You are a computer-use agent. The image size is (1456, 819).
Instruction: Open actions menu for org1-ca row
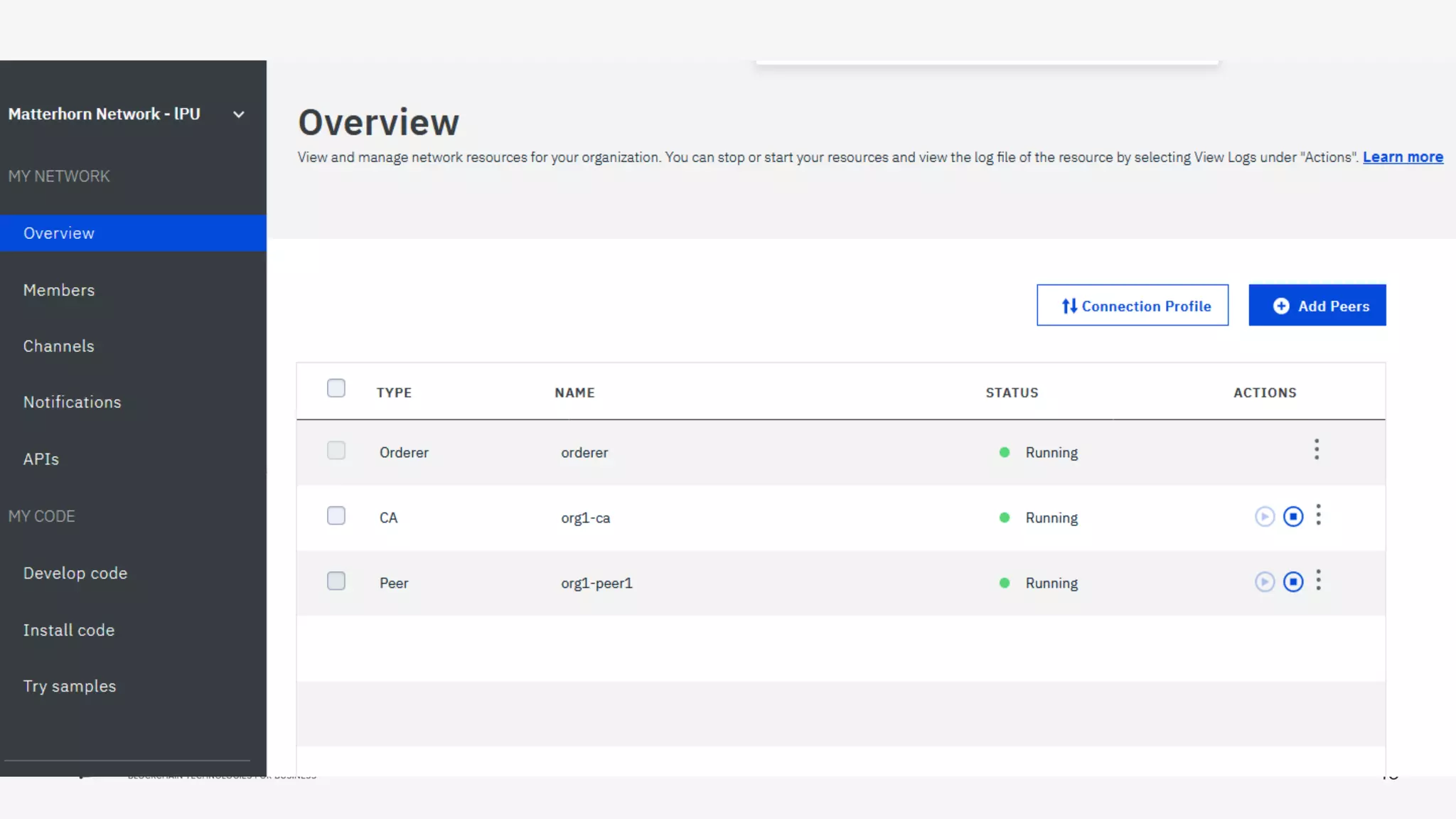pos(1318,515)
